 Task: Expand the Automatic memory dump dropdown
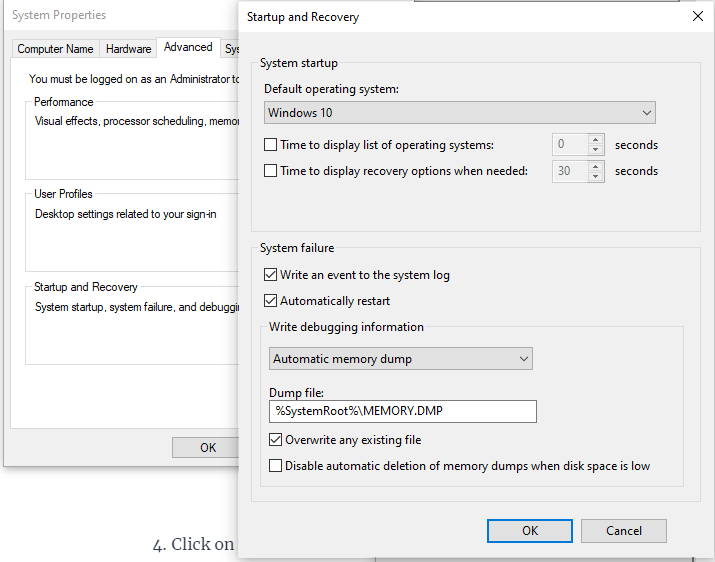point(401,359)
